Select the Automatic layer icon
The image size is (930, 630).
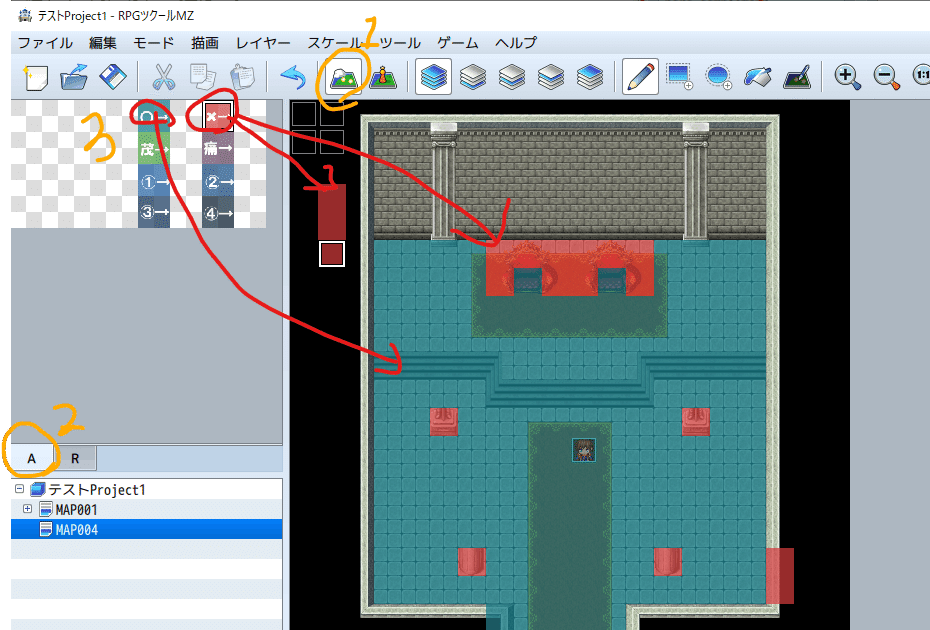click(x=434, y=77)
